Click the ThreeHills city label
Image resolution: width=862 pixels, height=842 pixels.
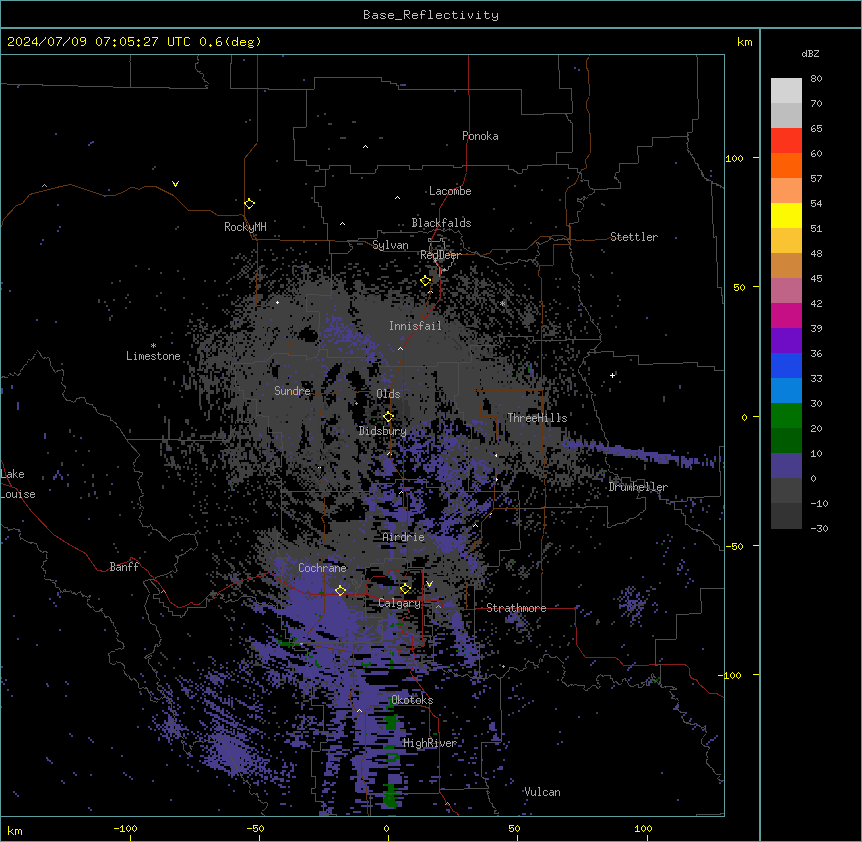537,418
